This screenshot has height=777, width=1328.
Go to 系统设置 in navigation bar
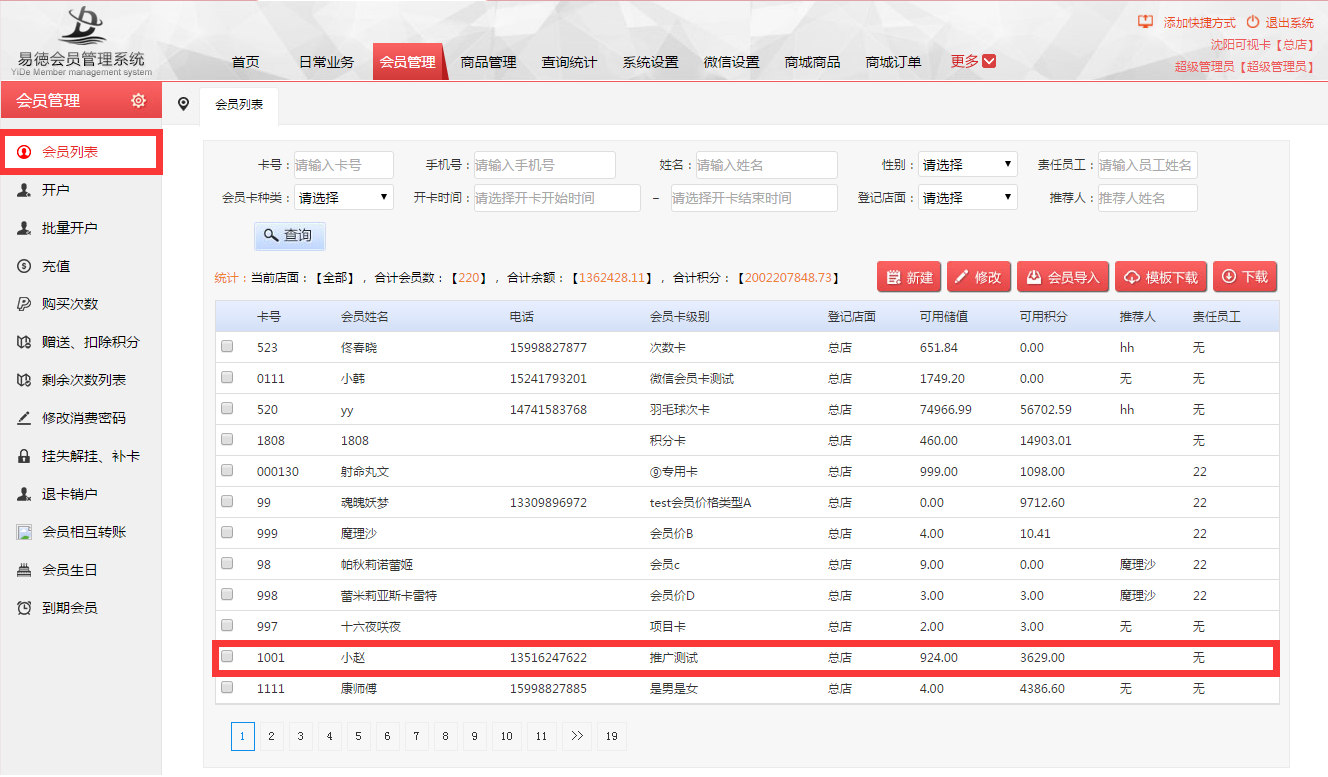[650, 62]
